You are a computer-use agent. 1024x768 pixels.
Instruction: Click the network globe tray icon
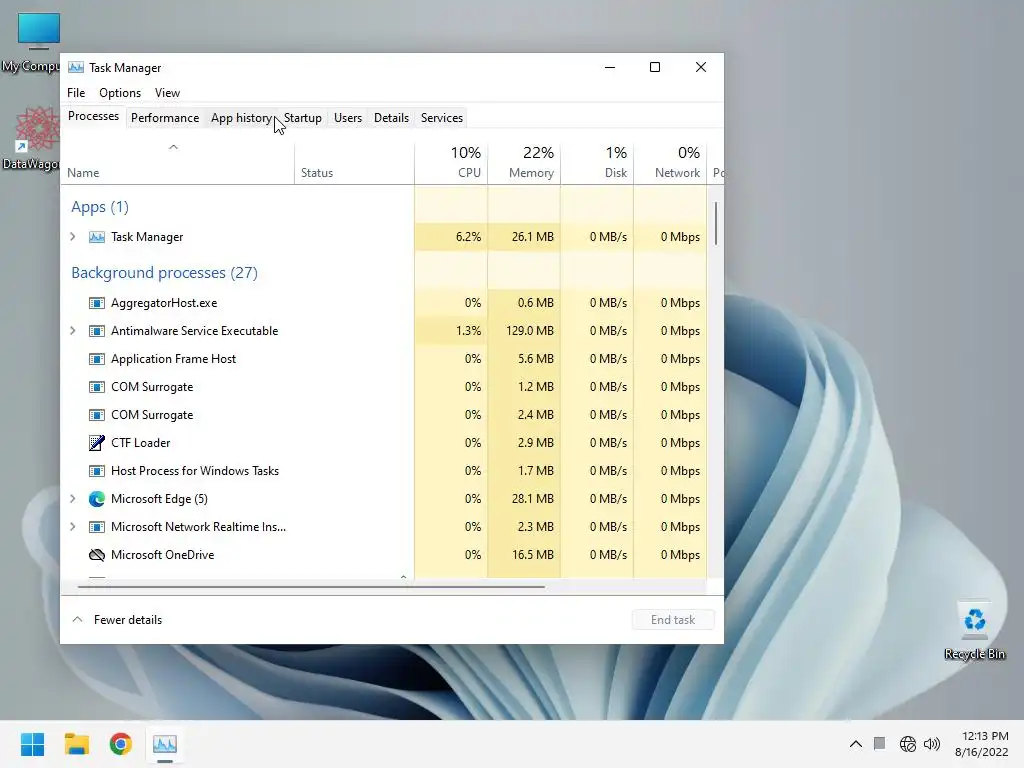(x=908, y=744)
